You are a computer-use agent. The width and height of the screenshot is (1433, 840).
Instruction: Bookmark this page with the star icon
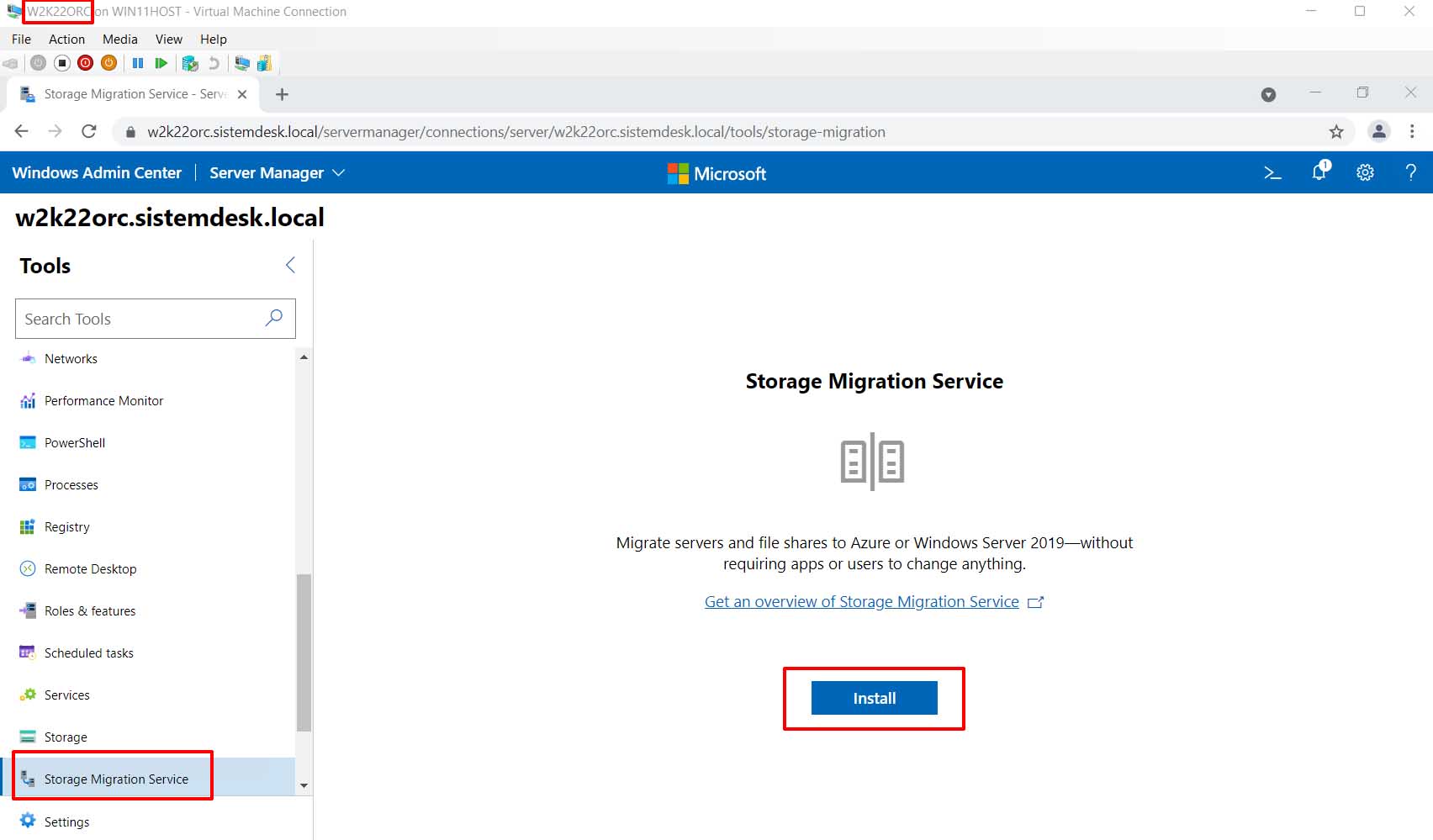click(x=1336, y=132)
